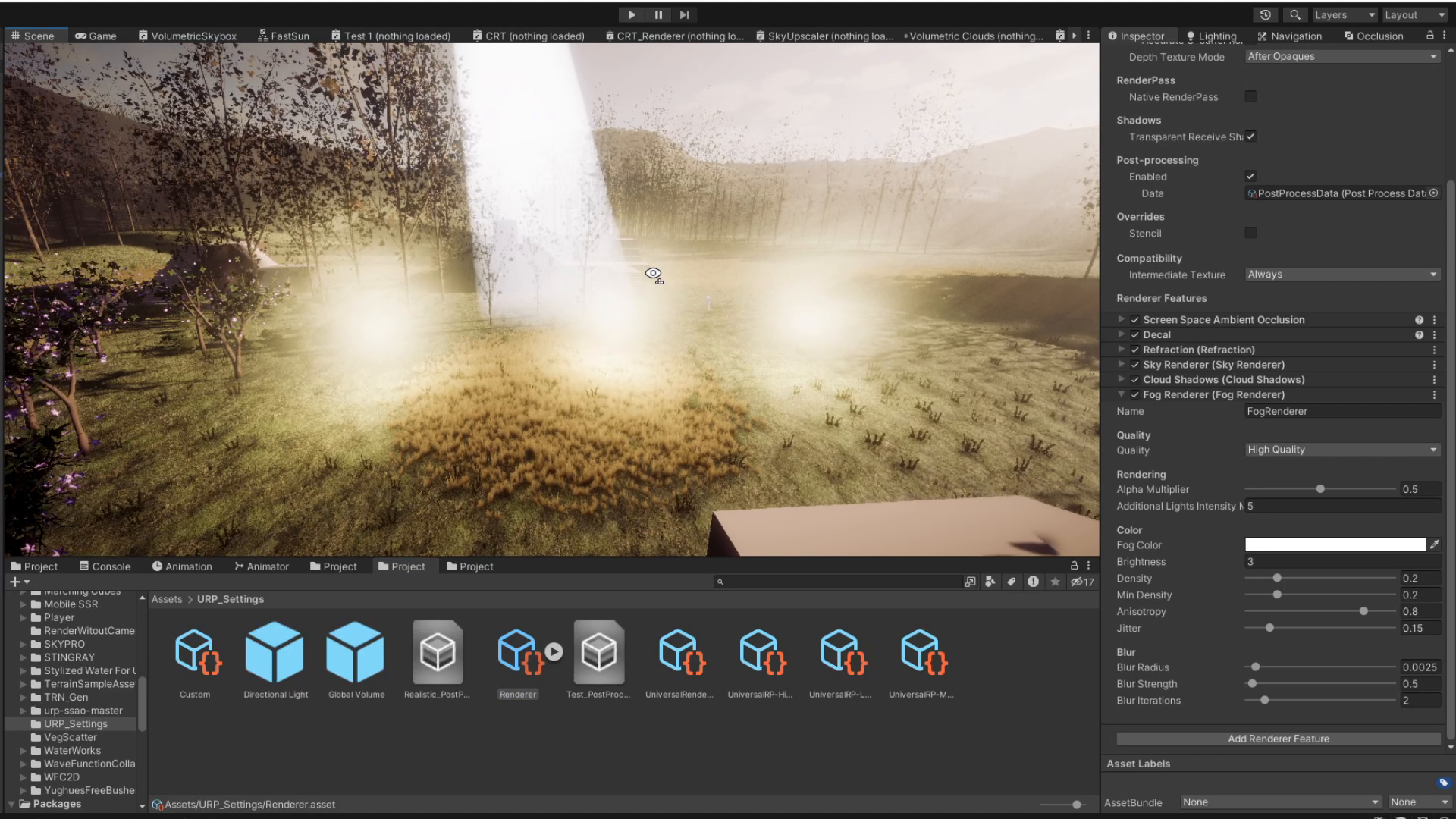Open the SkyUpscaler tab
Viewport: 1456px width, 819px height.
824,36
